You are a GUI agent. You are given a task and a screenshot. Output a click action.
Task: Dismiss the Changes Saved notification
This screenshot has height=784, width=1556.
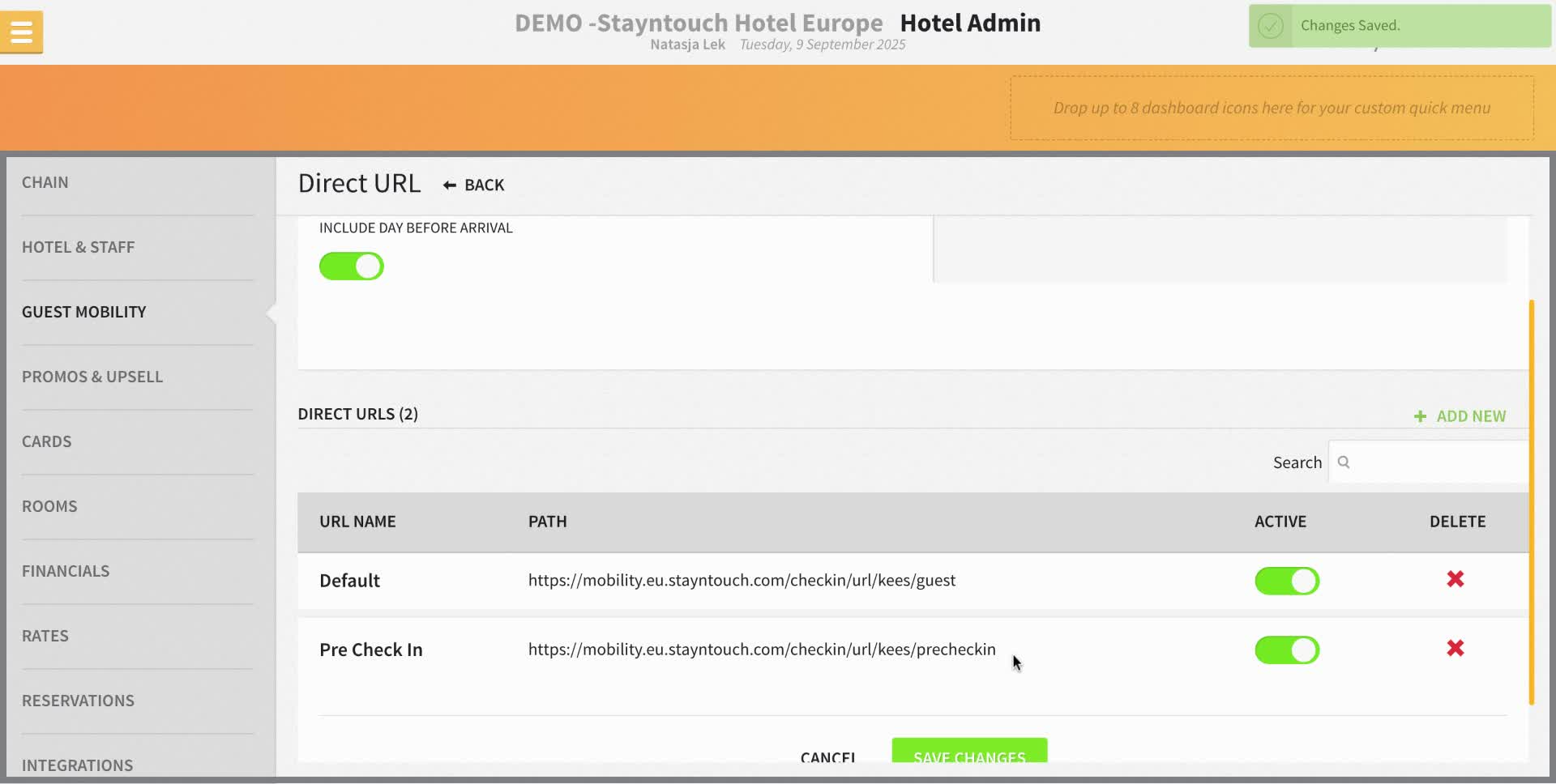pyautogui.click(x=1400, y=26)
